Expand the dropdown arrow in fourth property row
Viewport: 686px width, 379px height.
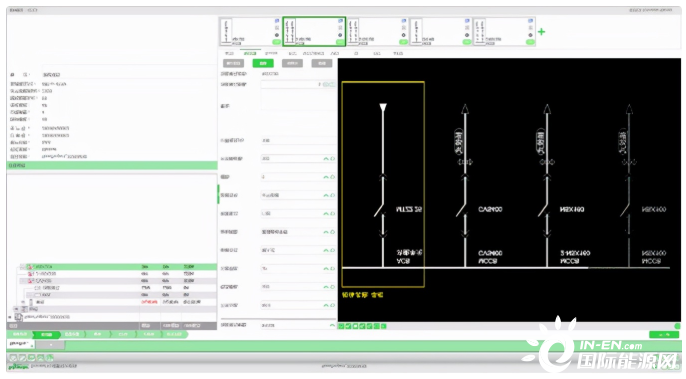326,195
